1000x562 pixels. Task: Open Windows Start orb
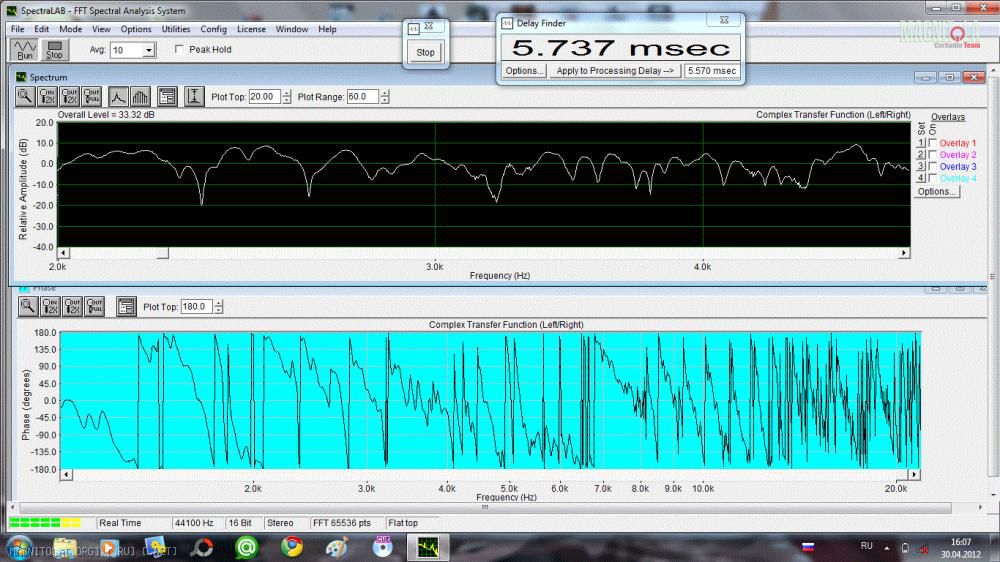pos(19,547)
